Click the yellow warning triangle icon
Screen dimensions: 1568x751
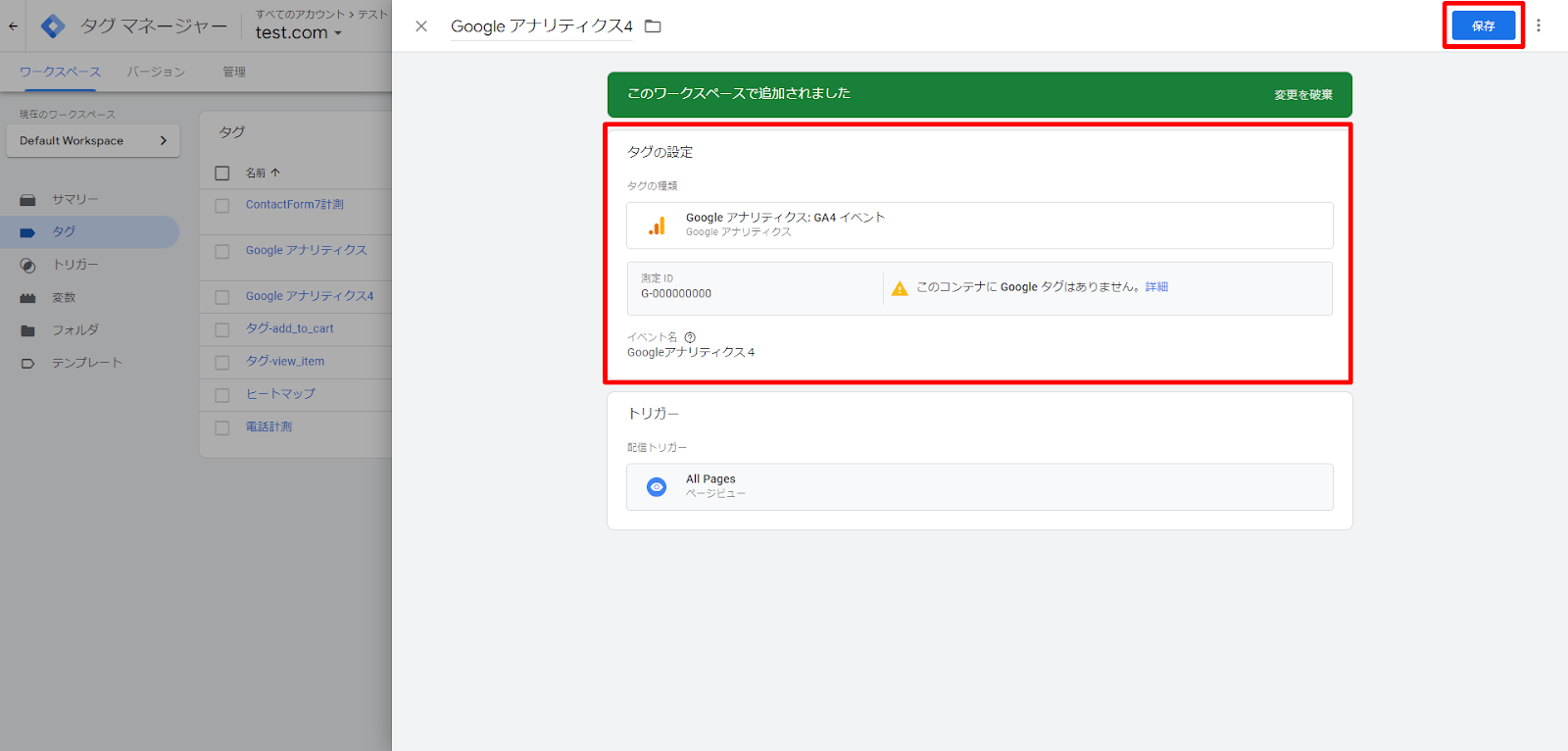[x=900, y=288]
